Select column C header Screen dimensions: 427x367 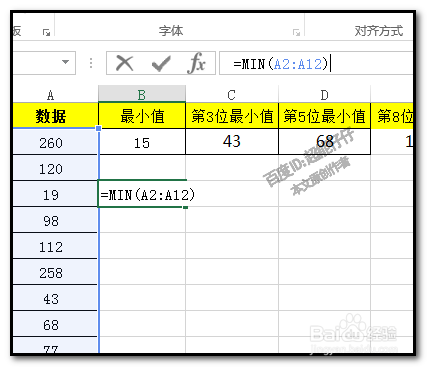pyautogui.click(x=232, y=95)
